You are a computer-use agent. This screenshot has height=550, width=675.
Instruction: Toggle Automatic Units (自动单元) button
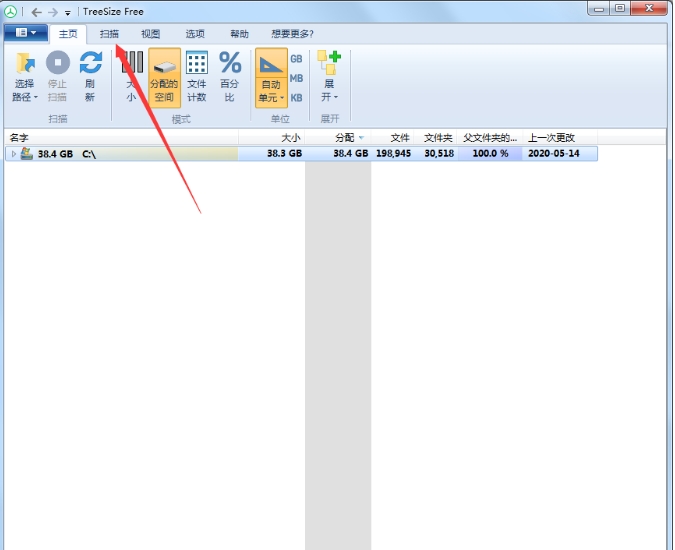click(x=271, y=77)
